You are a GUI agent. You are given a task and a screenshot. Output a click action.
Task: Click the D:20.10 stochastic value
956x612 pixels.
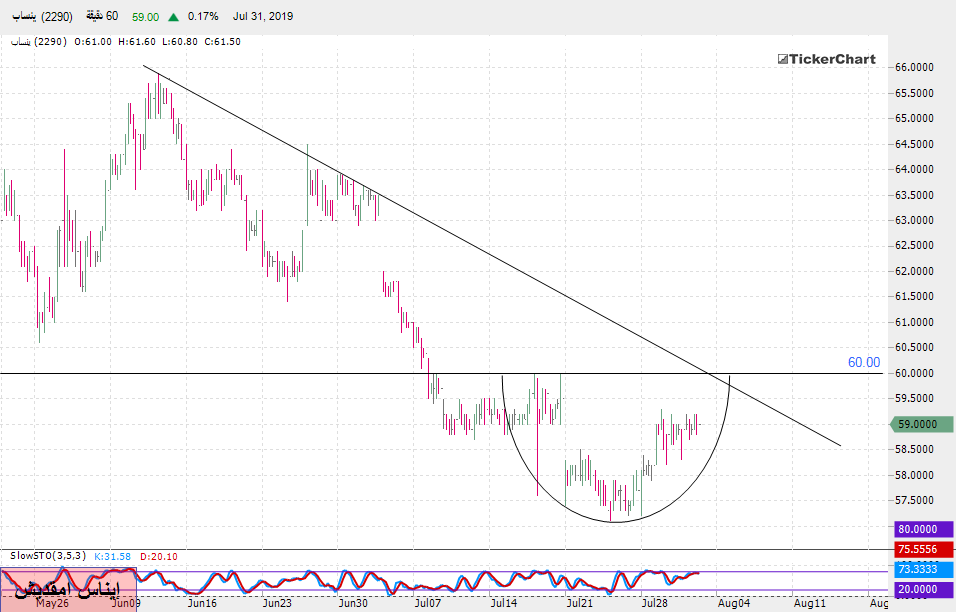tap(159, 555)
